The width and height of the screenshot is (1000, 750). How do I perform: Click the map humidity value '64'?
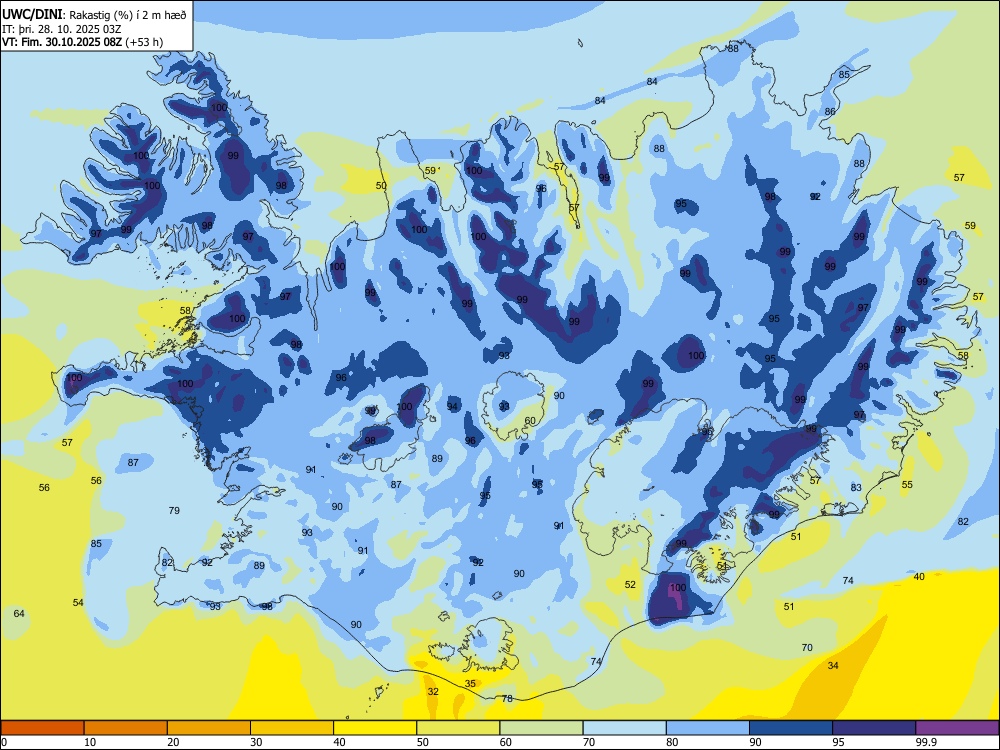tap(19, 613)
